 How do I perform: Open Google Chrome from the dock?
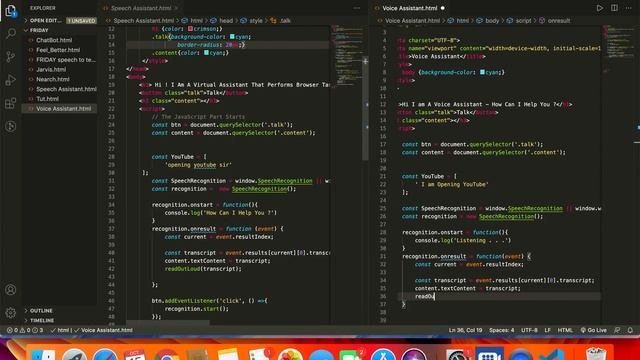(x=167, y=354)
